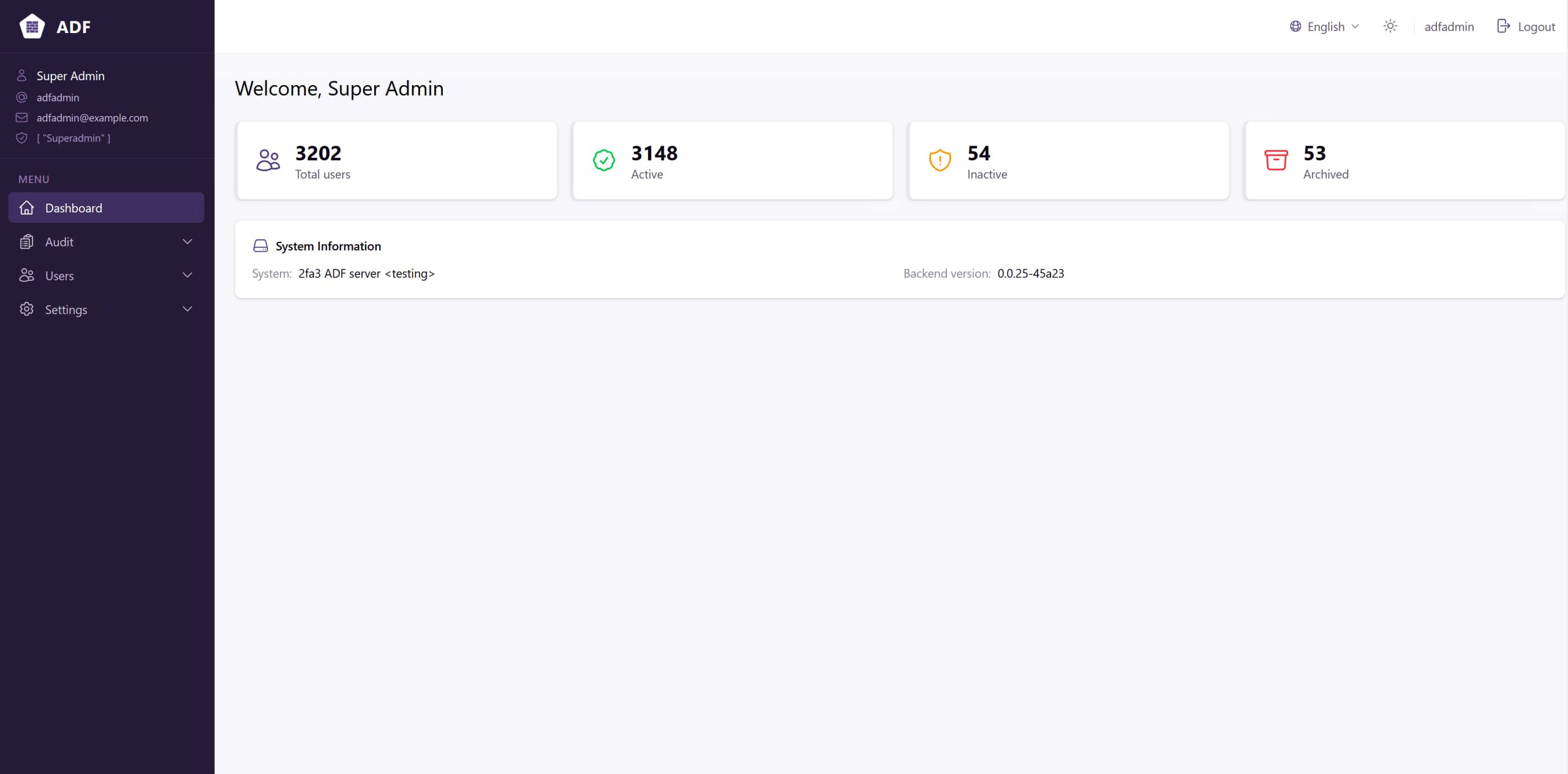Click the adfadmin@example.com email text
This screenshot has width=1568, height=774.
(92, 118)
